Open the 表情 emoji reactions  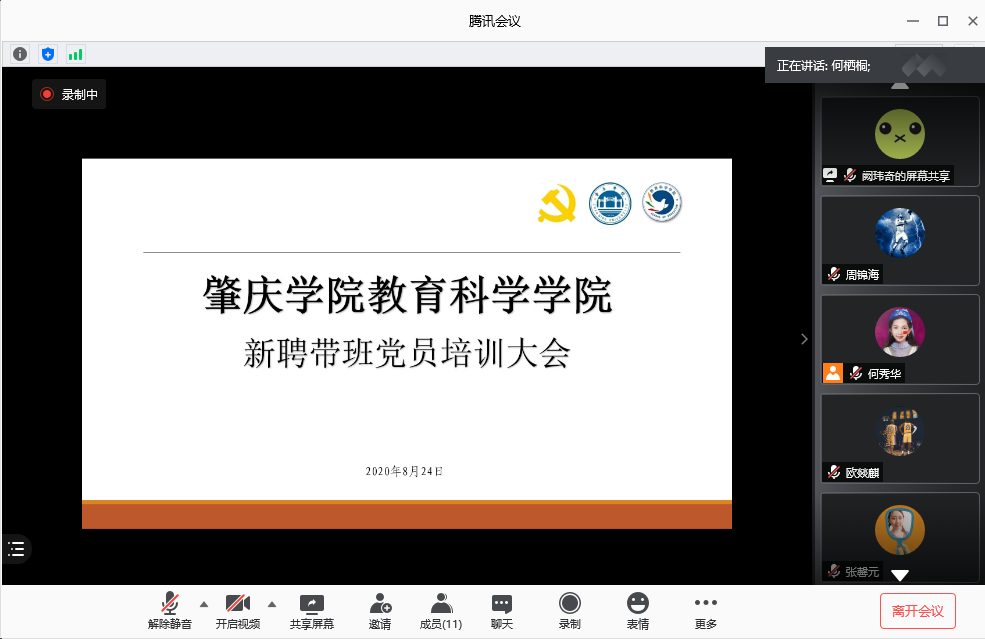[x=637, y=610]
